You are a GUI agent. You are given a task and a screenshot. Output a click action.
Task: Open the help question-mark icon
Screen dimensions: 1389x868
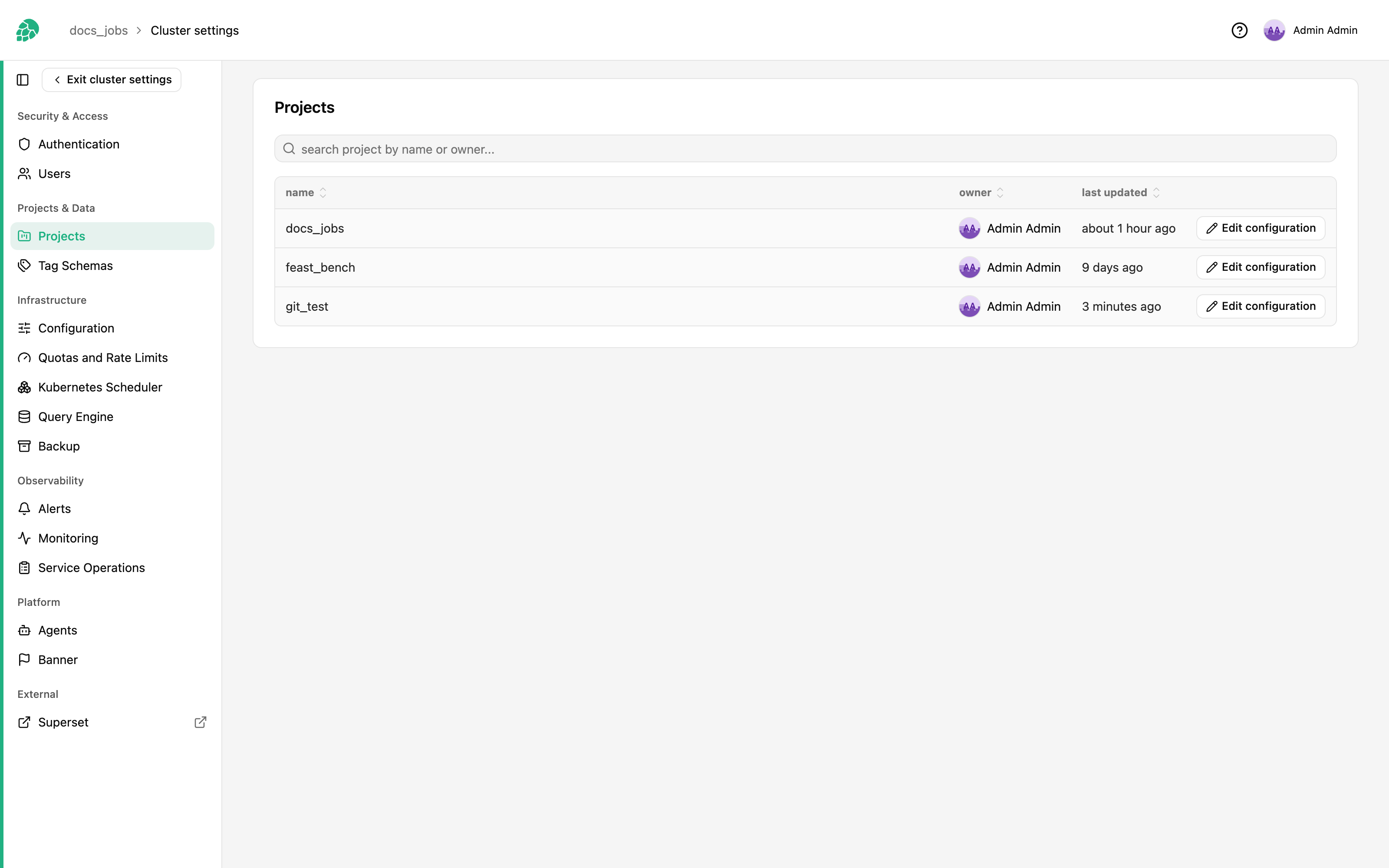[x=1239, y=30]
